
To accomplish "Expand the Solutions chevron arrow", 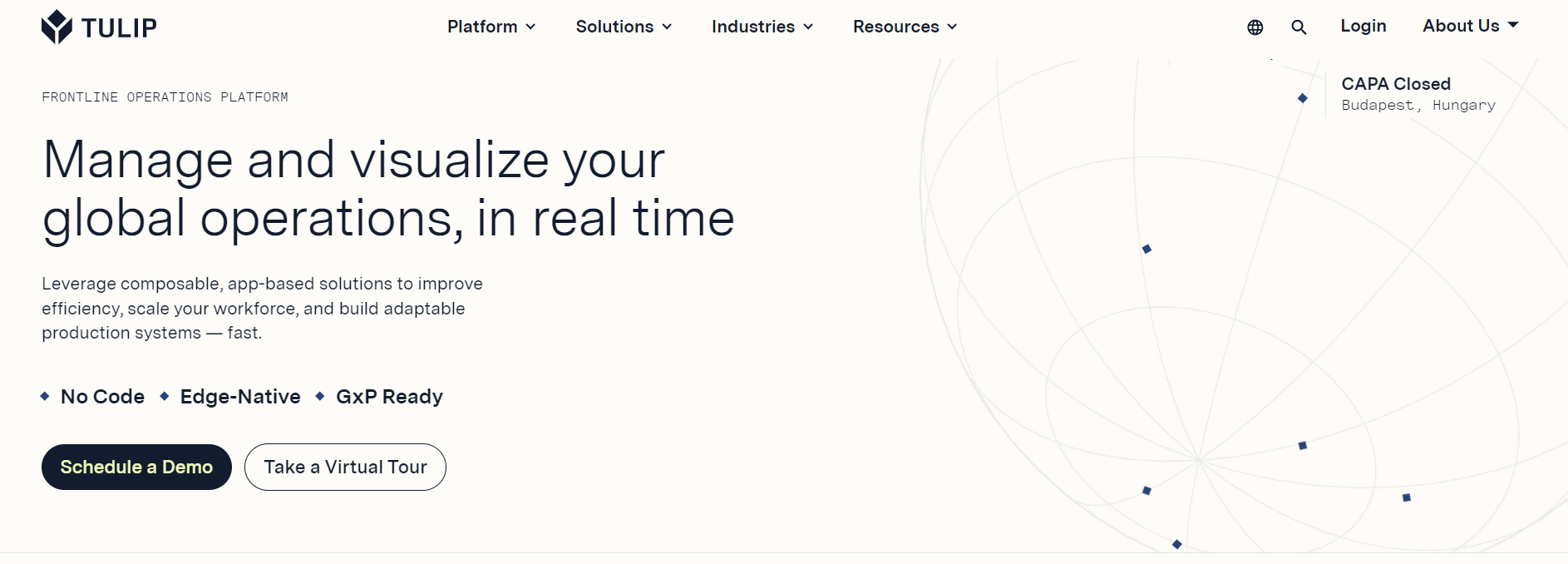I will [x=667, y=27].
